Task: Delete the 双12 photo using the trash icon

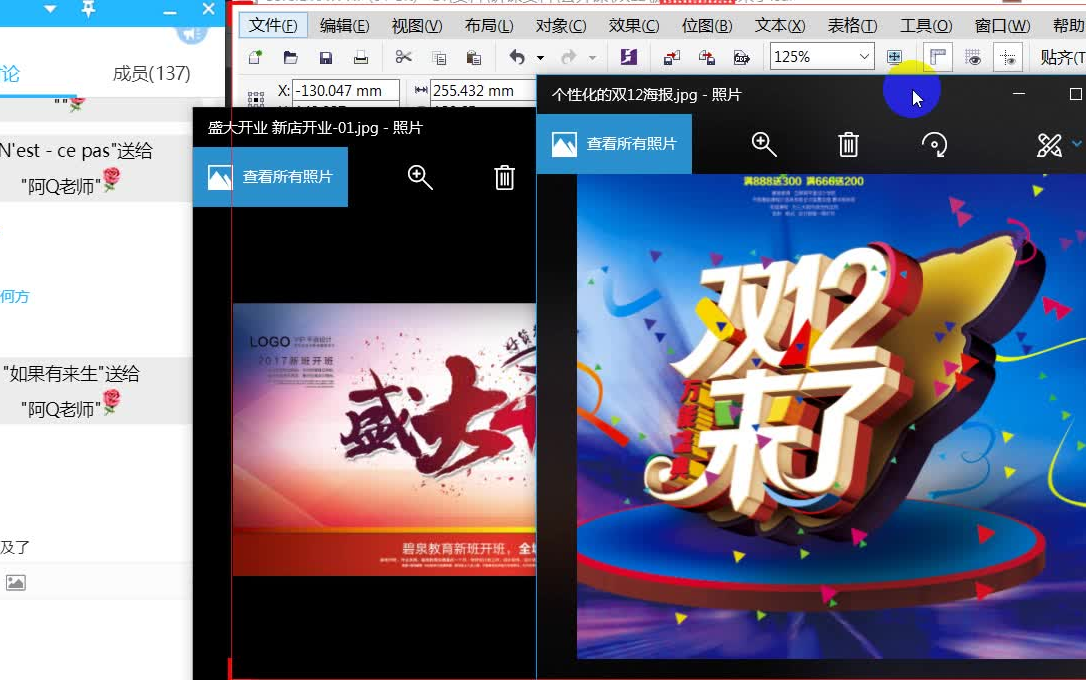Action: (x=848, y=144)
